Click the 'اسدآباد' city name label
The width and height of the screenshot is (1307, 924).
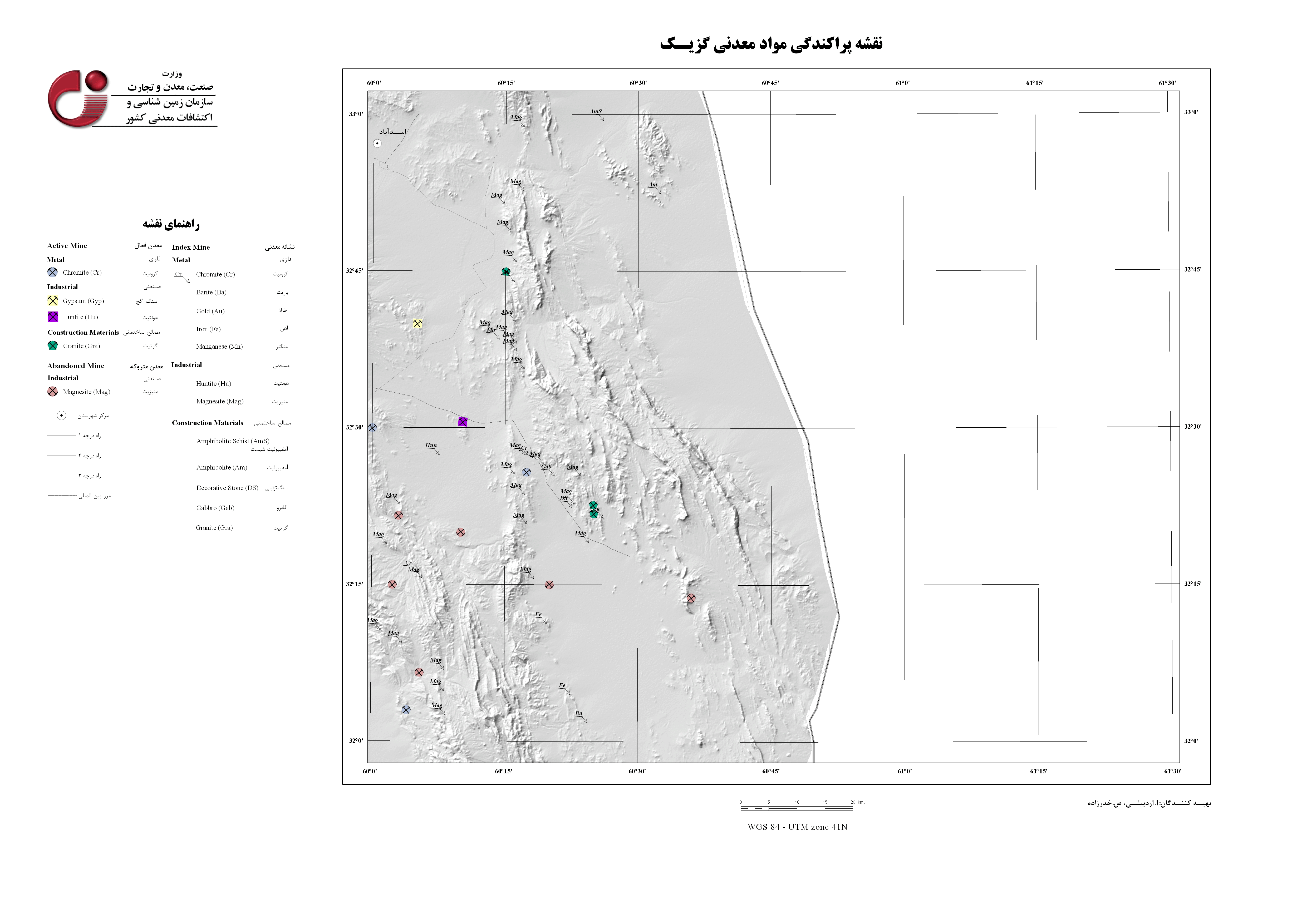tap(392, 132)
